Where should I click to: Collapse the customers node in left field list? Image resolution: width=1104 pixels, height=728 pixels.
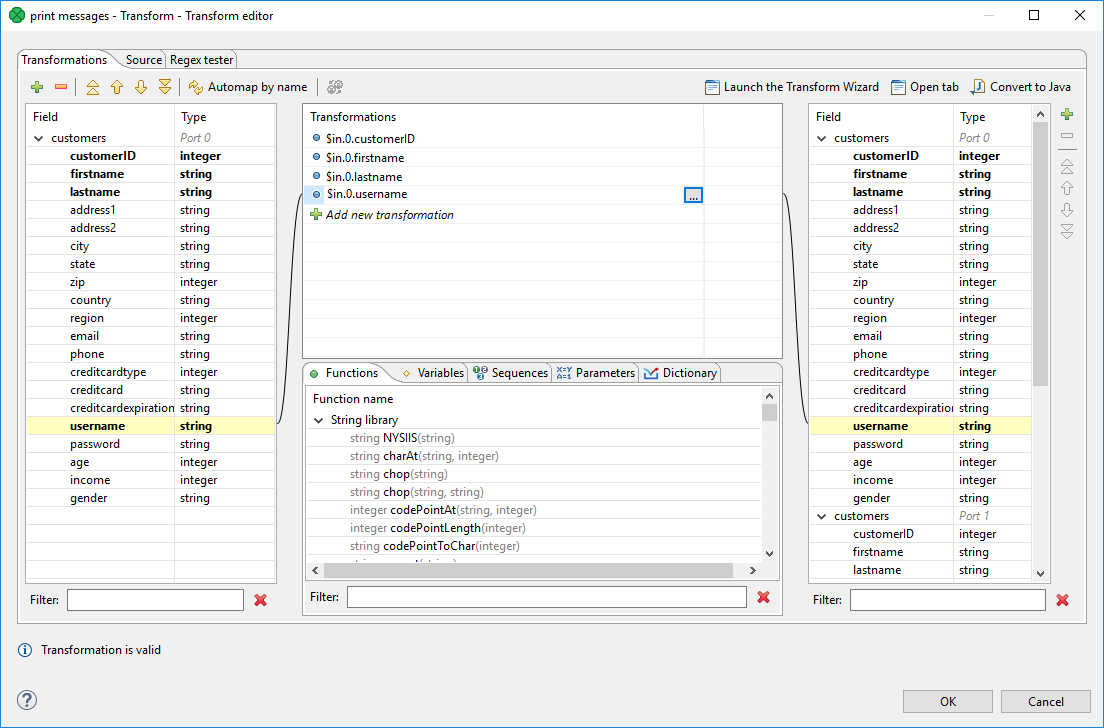pyautogui.click(x=39, y=138)
